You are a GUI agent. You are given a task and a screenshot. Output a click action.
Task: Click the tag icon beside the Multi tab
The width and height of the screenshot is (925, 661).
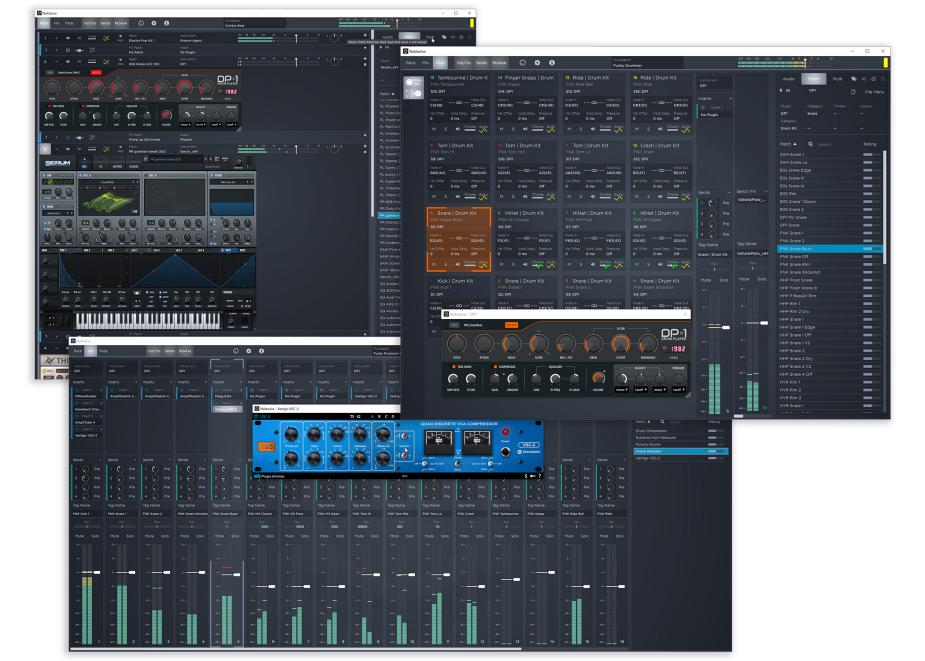click(x=854, y=78)
